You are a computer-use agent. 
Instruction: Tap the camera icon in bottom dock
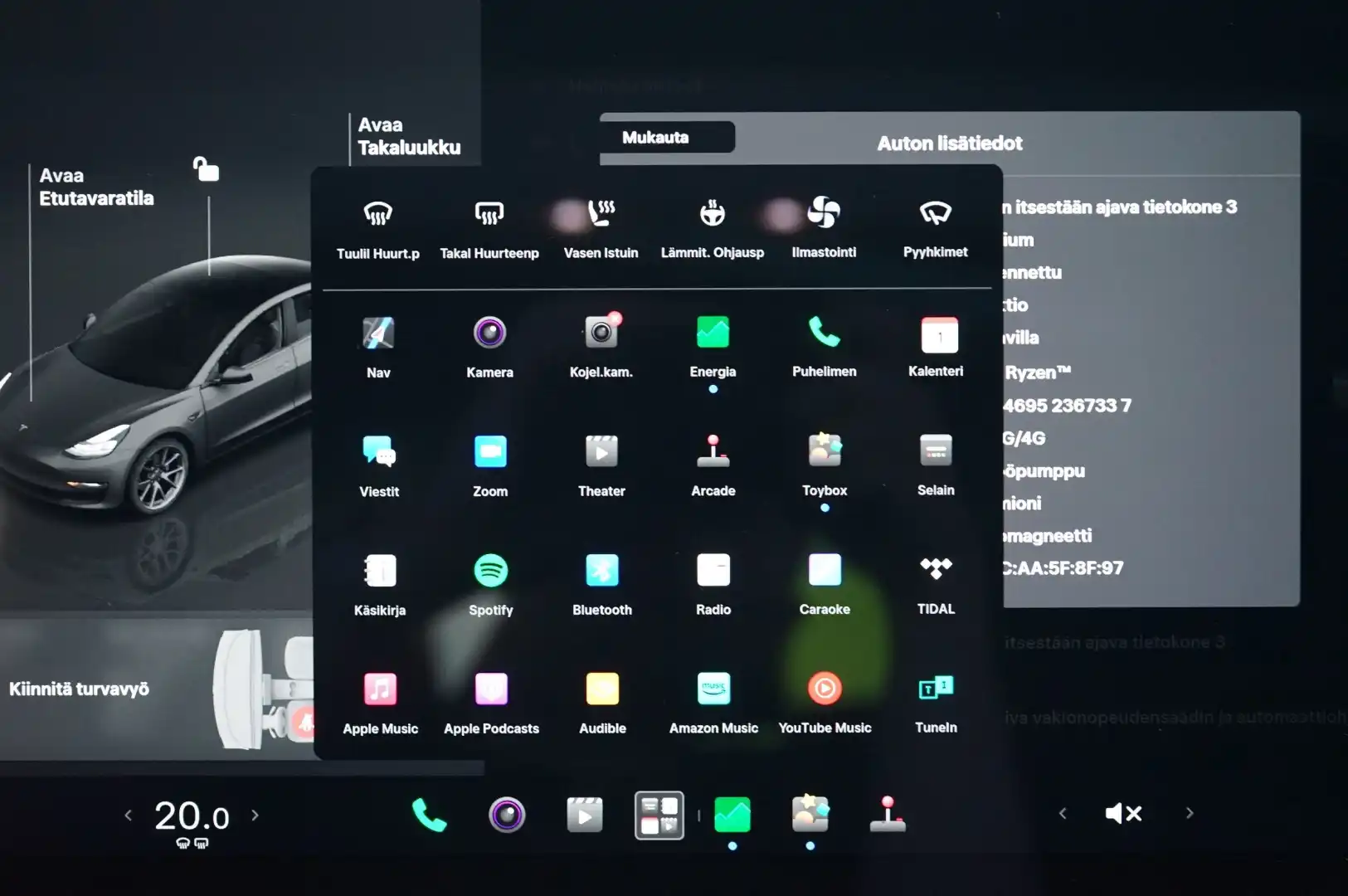tap(507, 815)
